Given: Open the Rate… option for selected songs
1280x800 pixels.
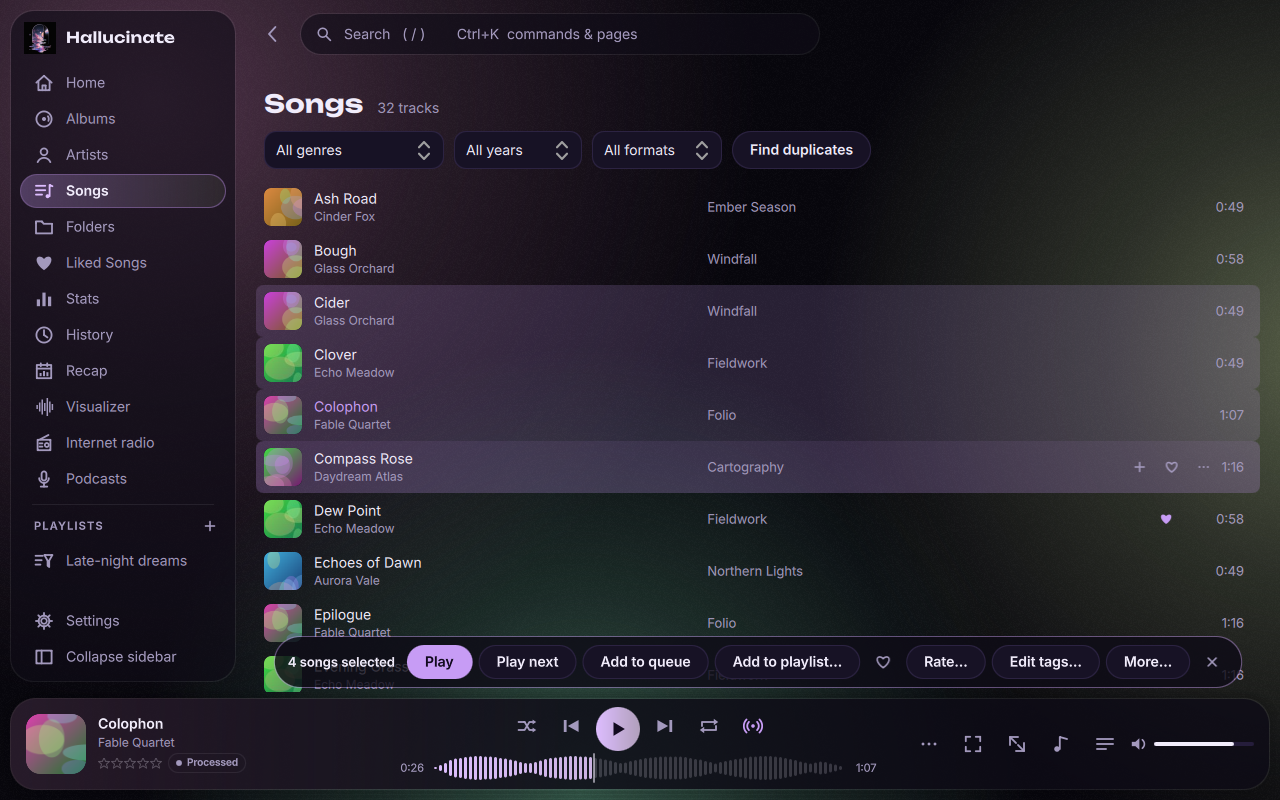Looking at the screenshot, I should click(945, 662).
